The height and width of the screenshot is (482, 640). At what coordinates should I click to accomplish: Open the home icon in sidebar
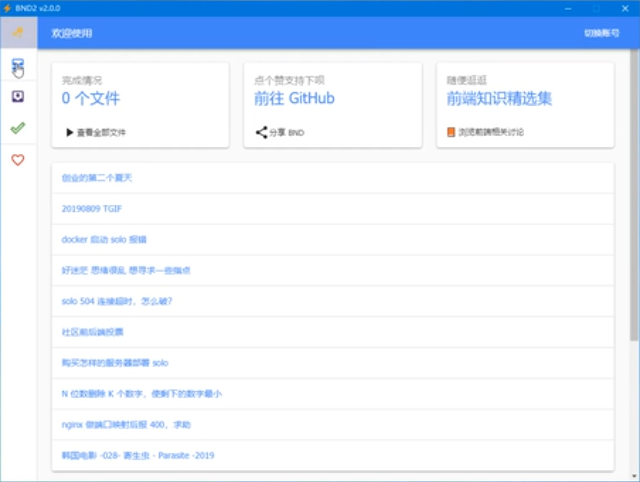tap(18, 32)
